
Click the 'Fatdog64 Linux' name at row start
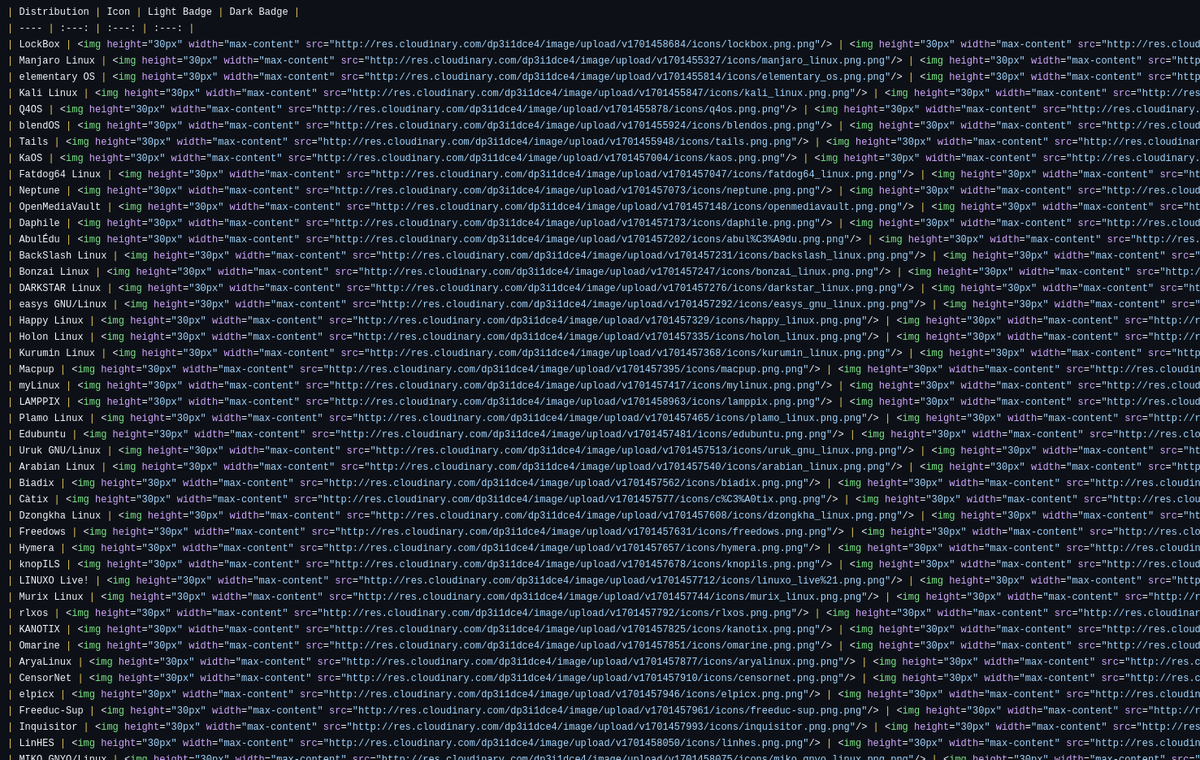(x=60, y=174)
